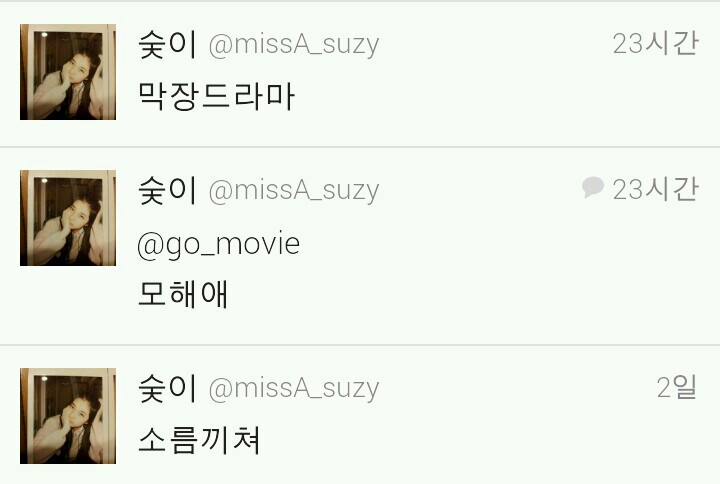Tap the avatar on the 소름끼쳐 tweet
Screen dimensions: 720x484
click(68, 416)
